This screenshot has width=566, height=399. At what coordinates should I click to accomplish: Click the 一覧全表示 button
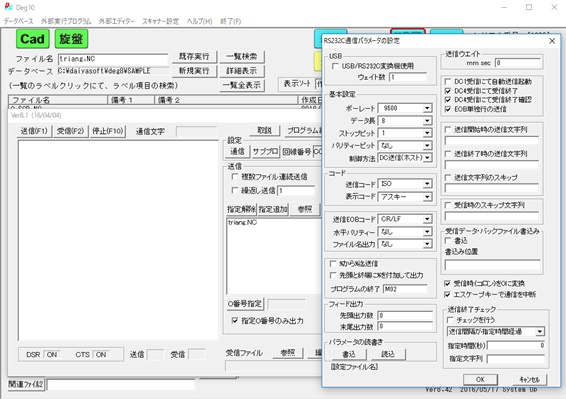242,85
